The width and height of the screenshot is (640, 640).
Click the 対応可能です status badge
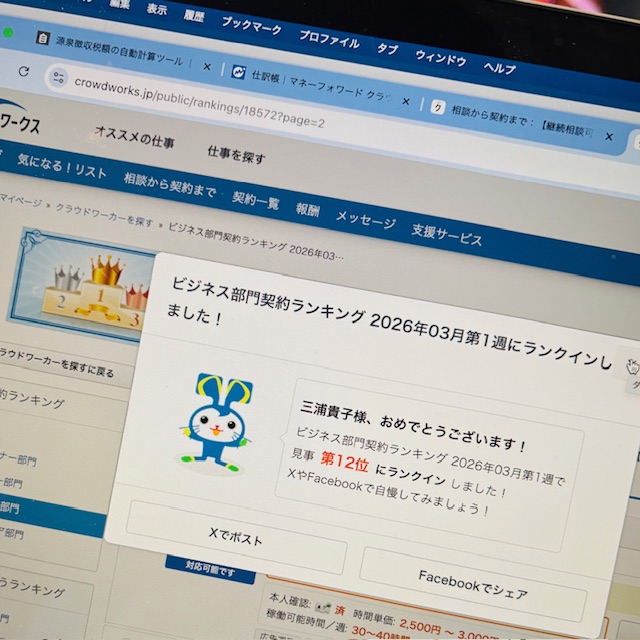point(210,569)
